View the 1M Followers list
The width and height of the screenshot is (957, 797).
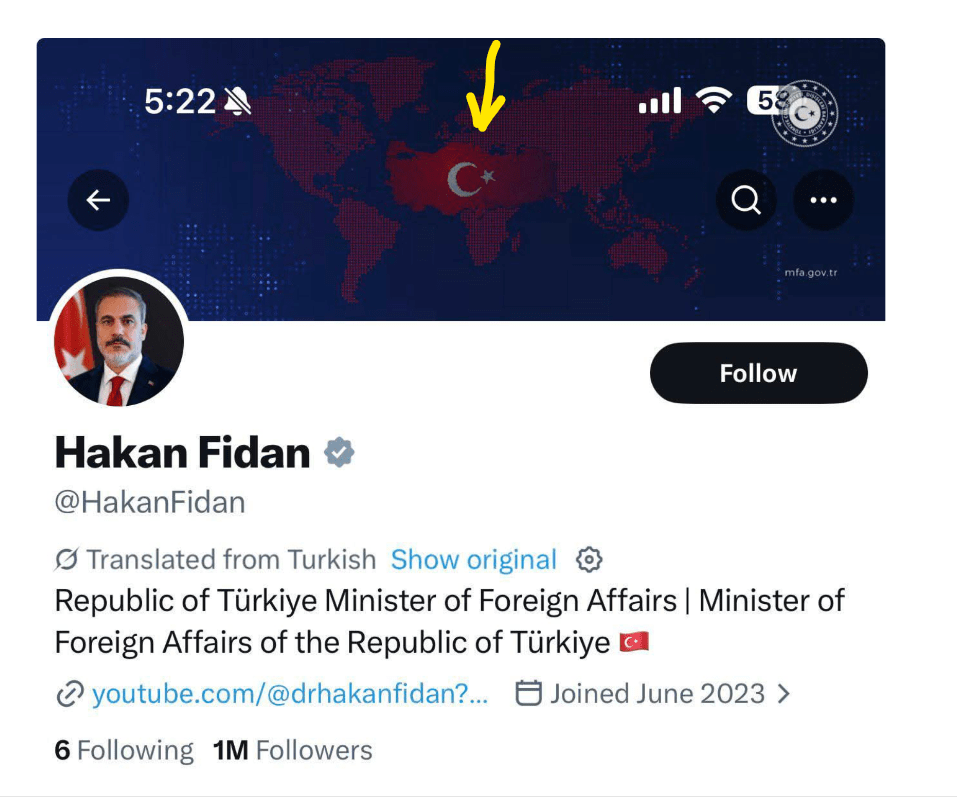pos(292,751)
